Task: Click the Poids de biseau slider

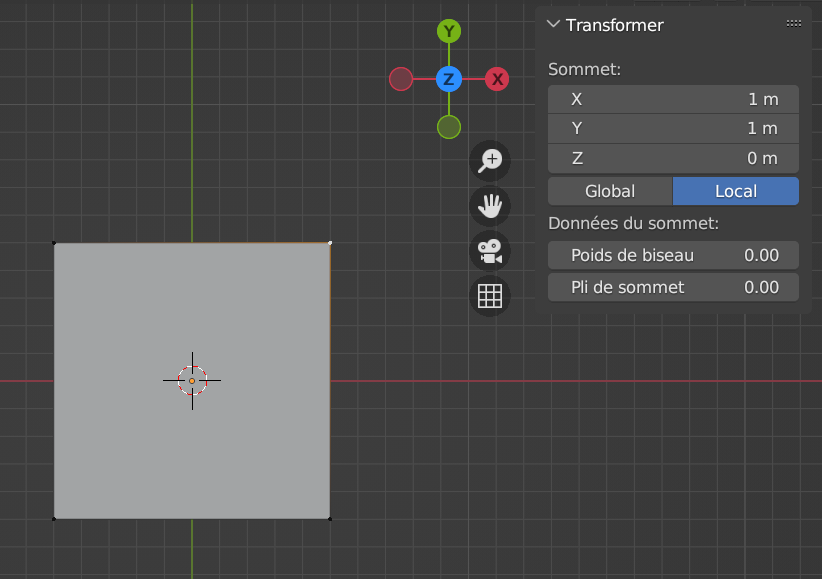Action: (x=673, y=255)
